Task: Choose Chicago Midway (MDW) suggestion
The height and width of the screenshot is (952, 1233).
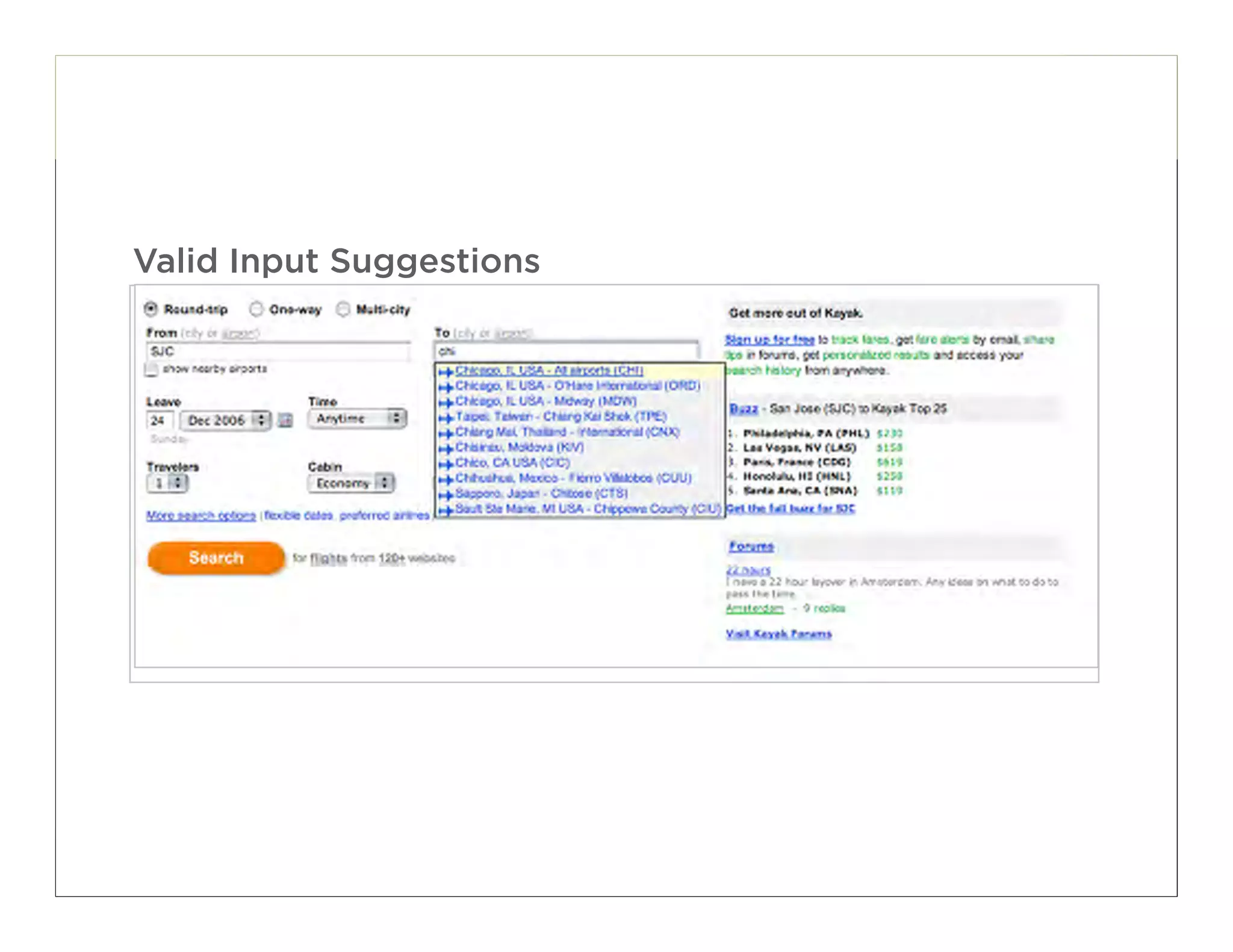Action: point(546,401)
